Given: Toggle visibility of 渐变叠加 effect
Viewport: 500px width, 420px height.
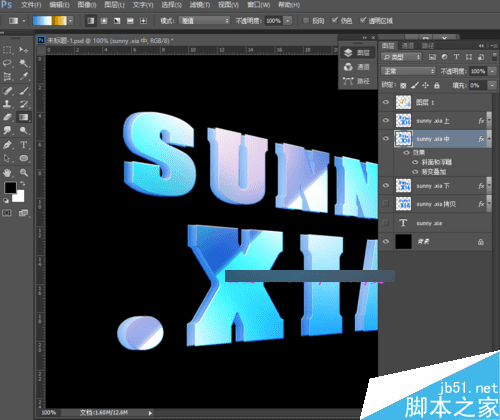Looking at the screenshot, I should [x=415, y=172].
